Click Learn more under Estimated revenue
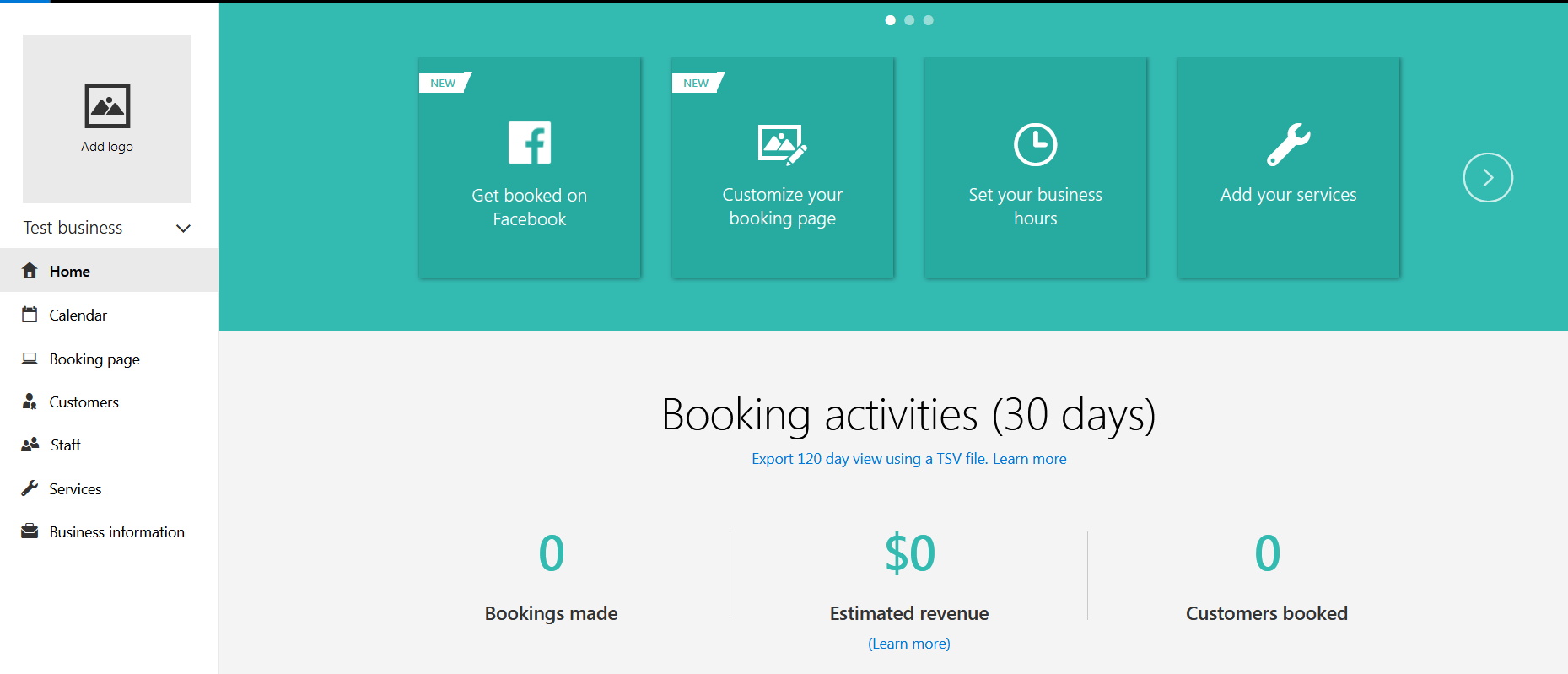 (908, 644)
